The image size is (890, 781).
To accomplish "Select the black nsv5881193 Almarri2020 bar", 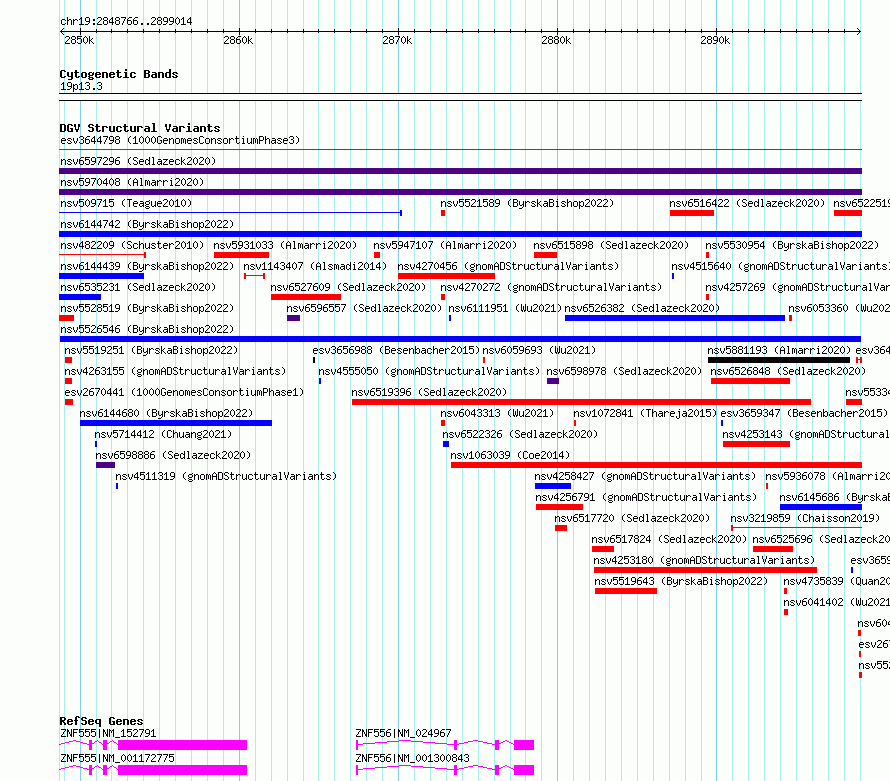I will point(779,360).
